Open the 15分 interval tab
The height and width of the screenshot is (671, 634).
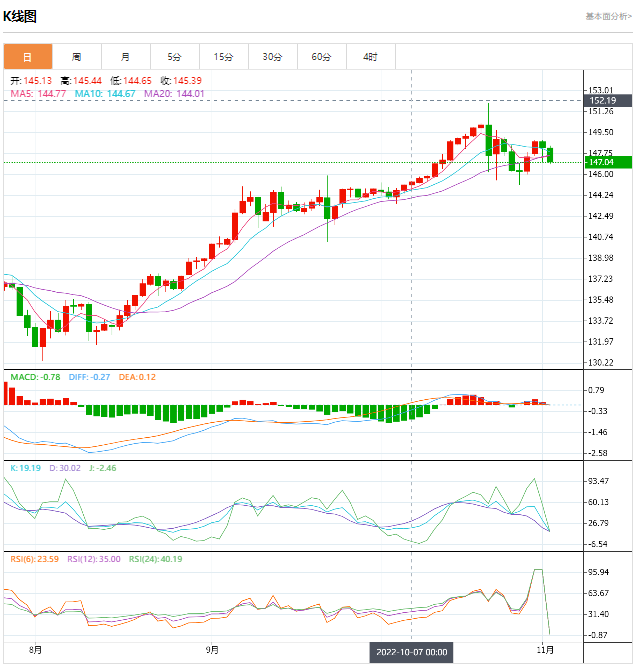click(224, 56)
